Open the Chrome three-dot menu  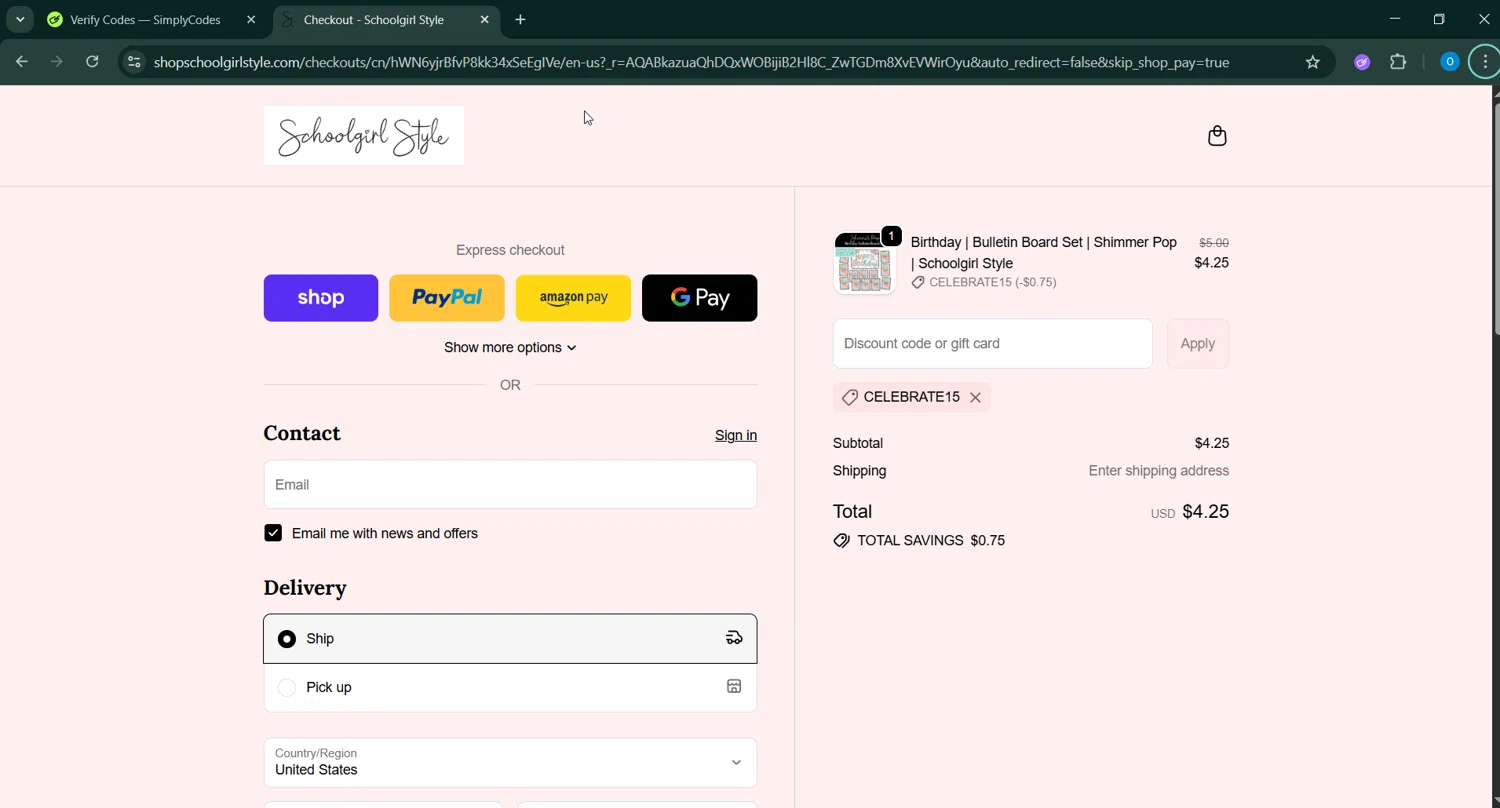pyautogui.click(x=1485, y=62)
